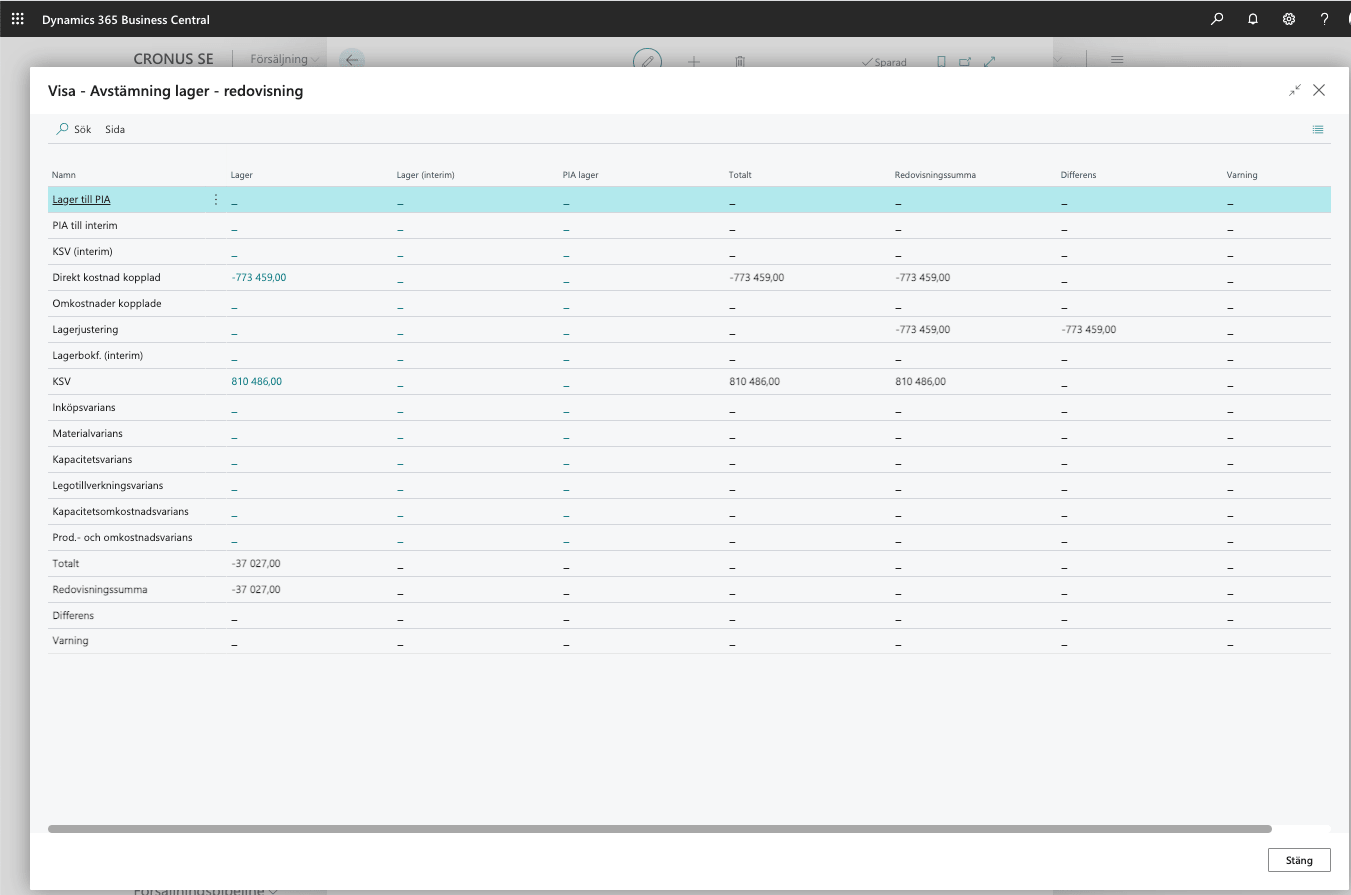Screen dimensions: 1351x895
Task: Click the PIA lager column header
Action: (580, 175)
